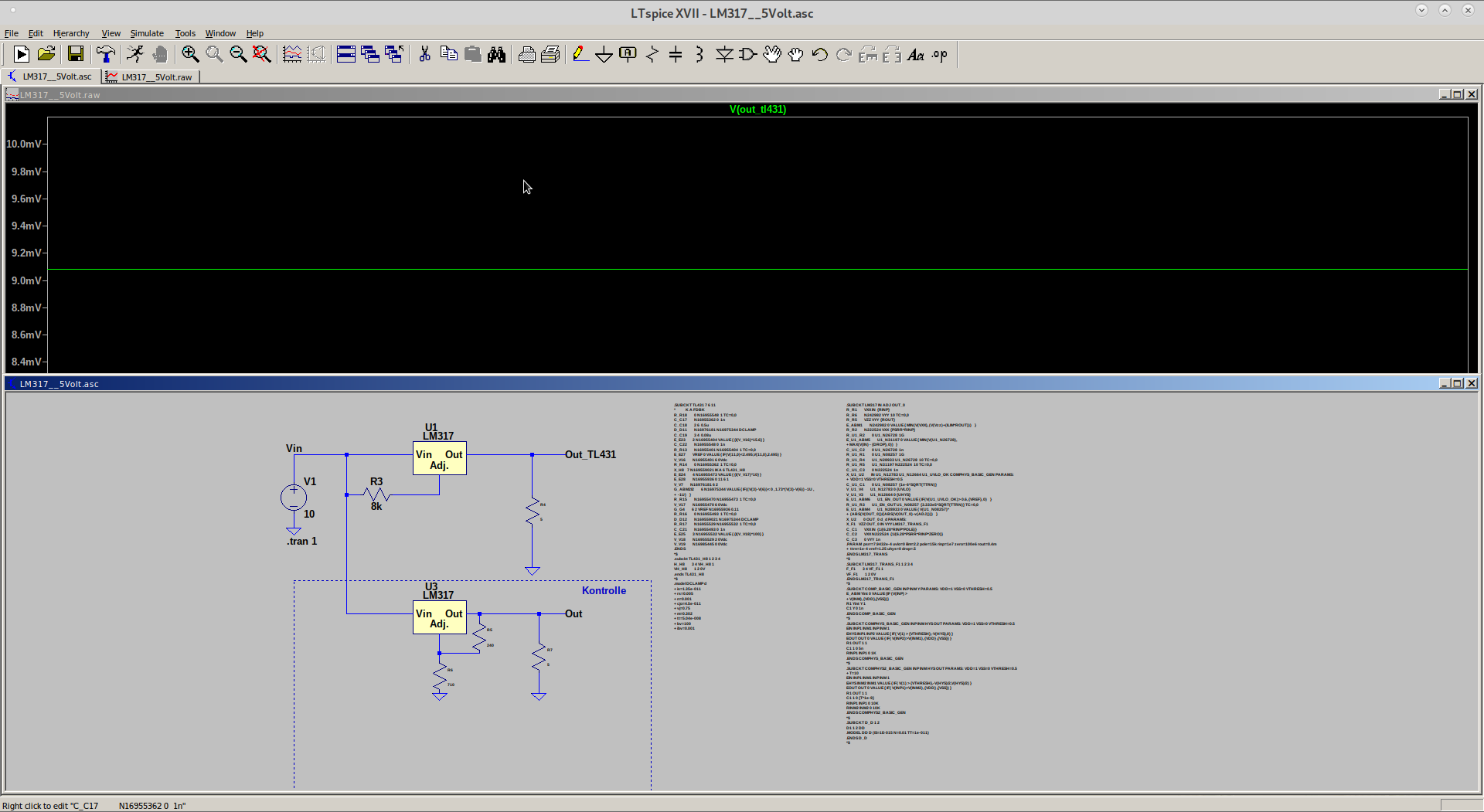Image resolution: width=1484 pixels, height=812 pixels.
Task: Click the Copy icon in the toolbar
Action: point(448,54)
